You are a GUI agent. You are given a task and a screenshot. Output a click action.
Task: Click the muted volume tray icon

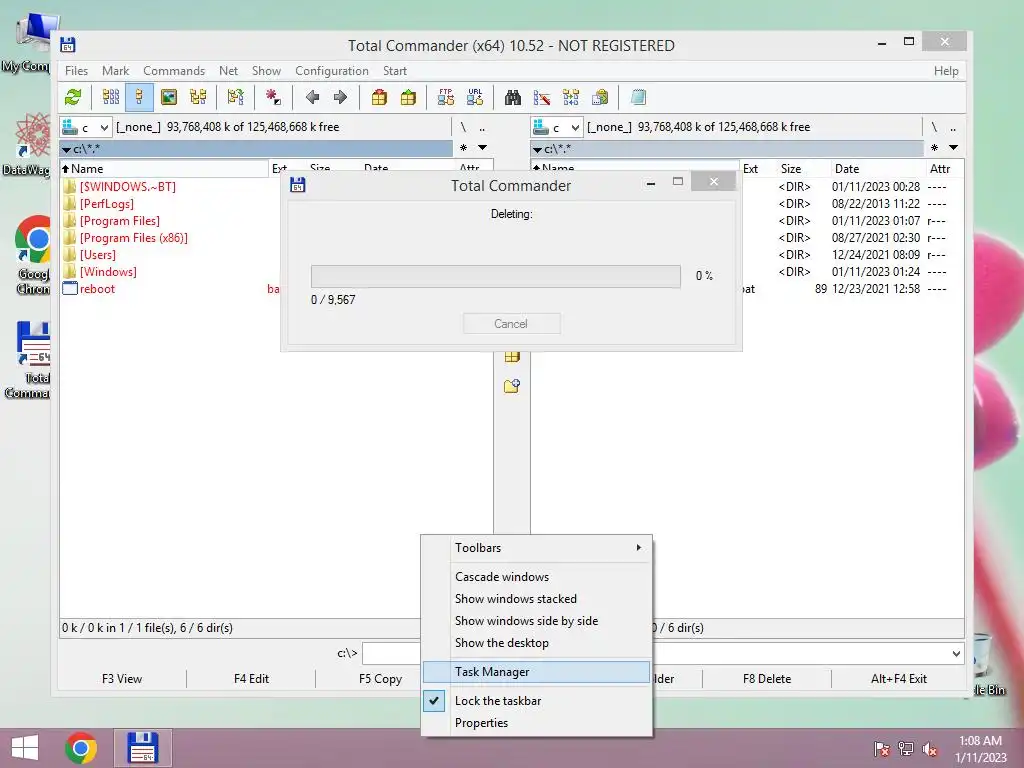(930, 748)
